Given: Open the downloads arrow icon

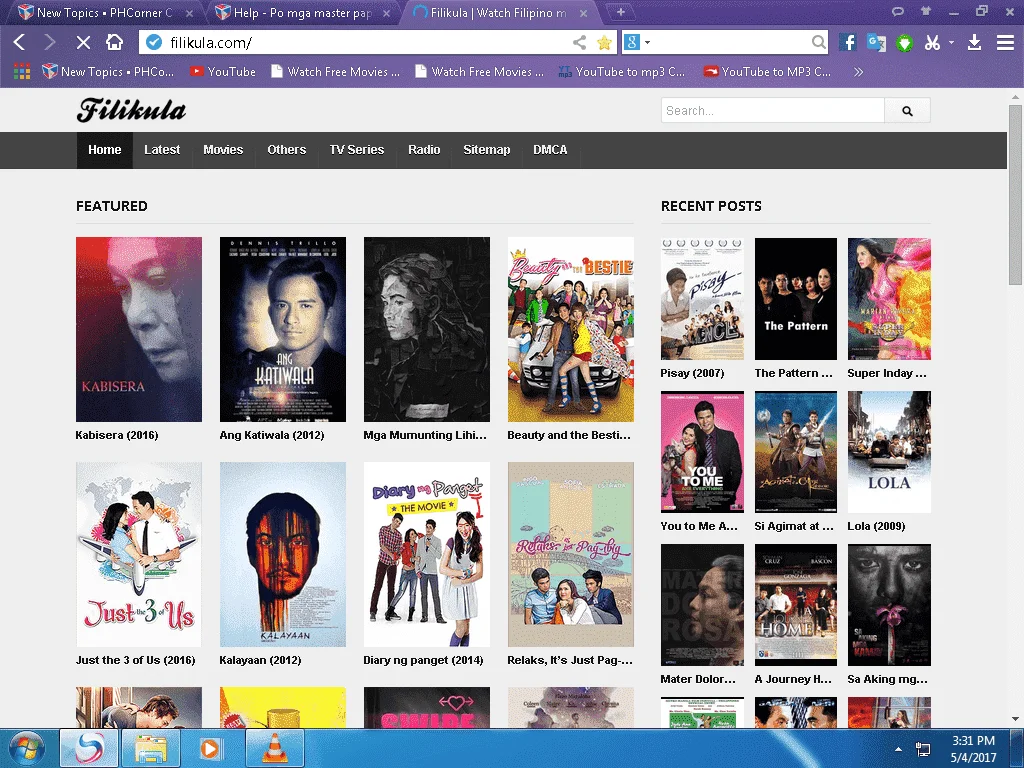Looking at the screenshot, I should click(974, 43).
